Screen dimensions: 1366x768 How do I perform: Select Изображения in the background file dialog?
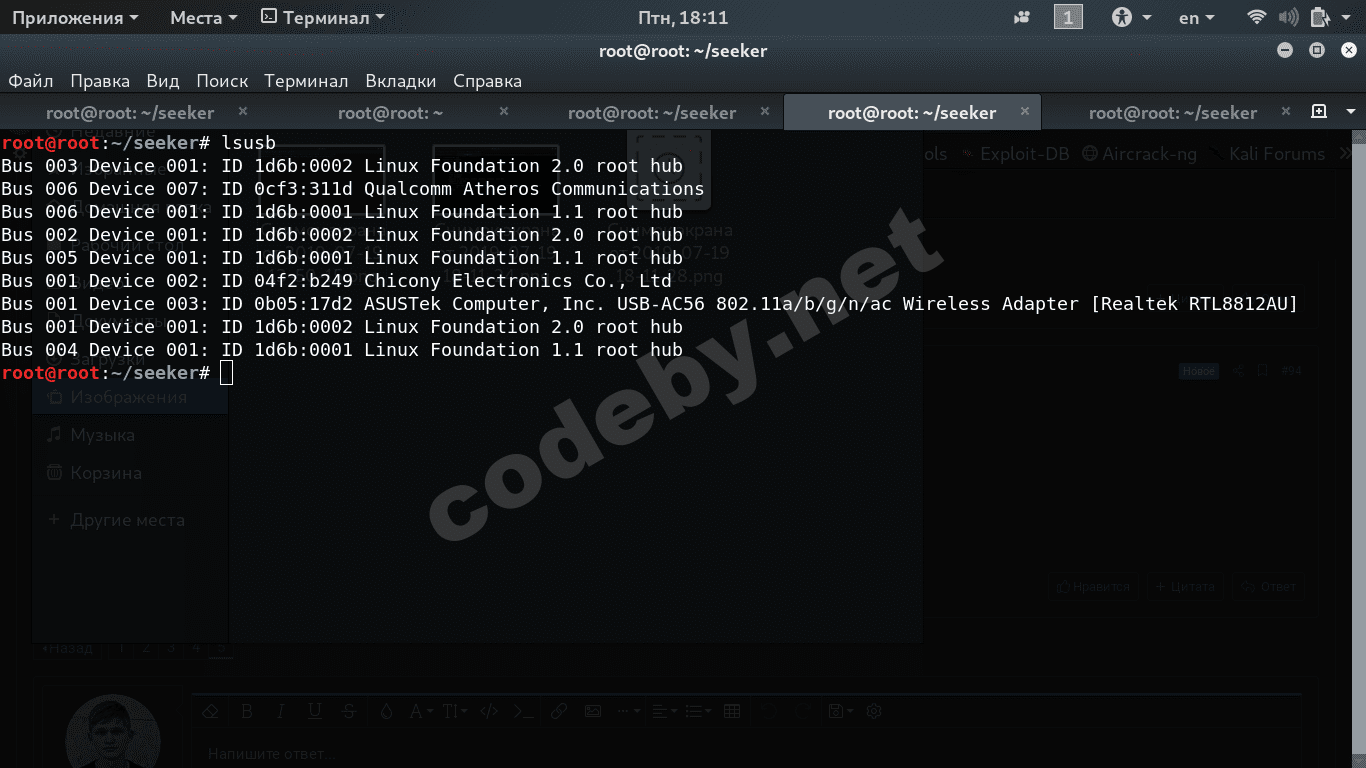click(x=129, y=397)
